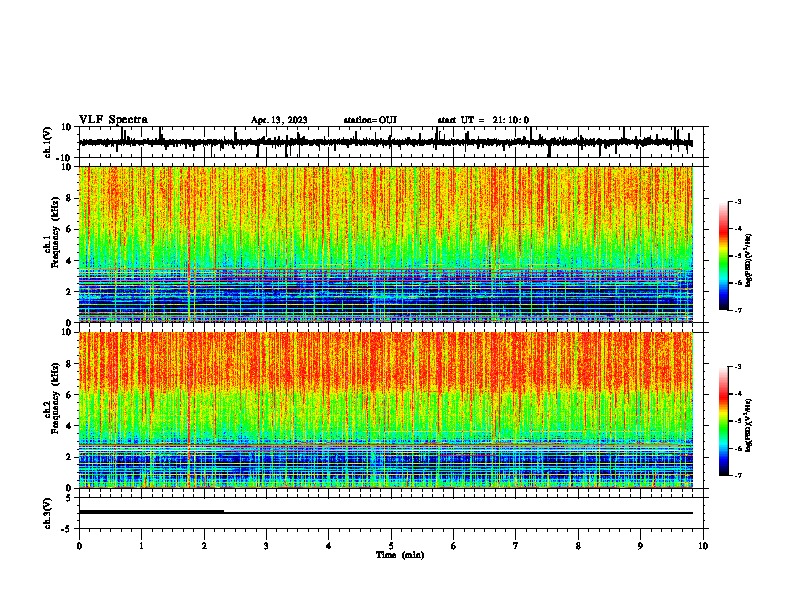Click time axis tick label '3'
Viewport: 792px width, 612px height.
266,546
